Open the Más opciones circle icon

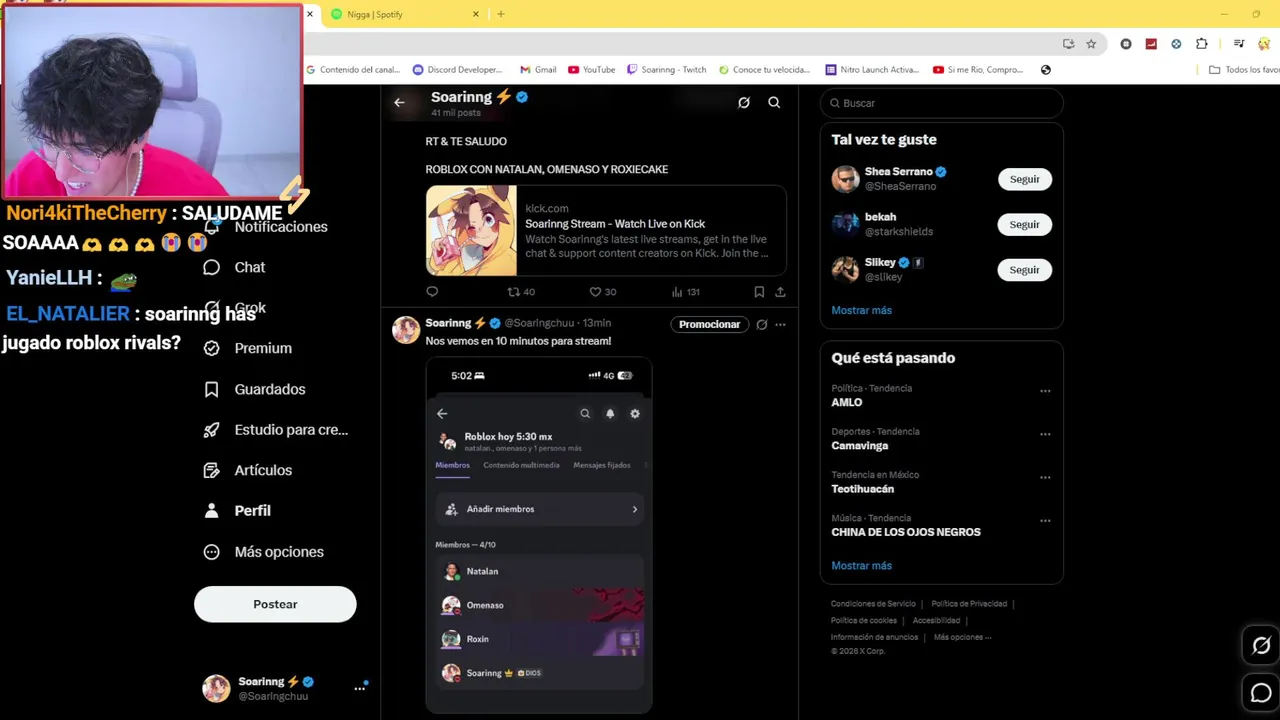pos(211,551)
